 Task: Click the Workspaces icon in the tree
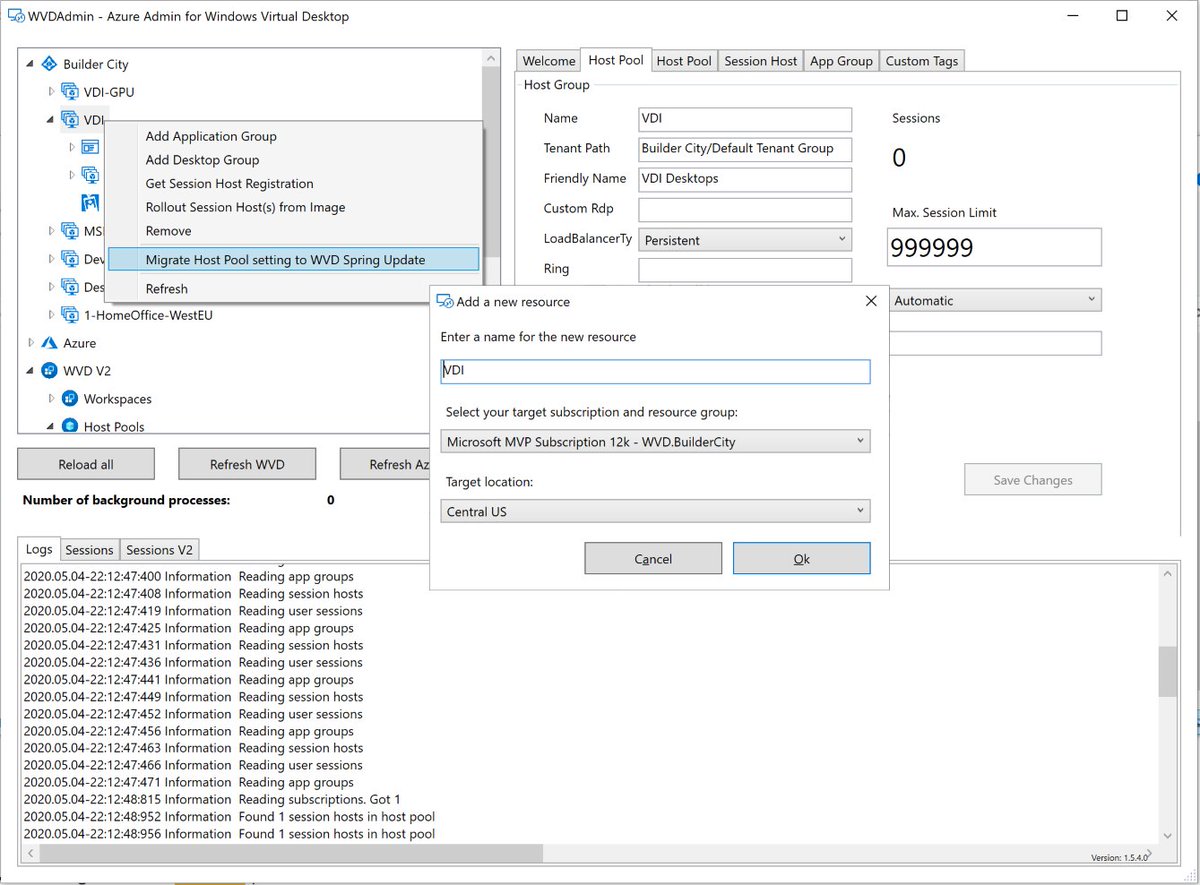[x=71, y=398]
